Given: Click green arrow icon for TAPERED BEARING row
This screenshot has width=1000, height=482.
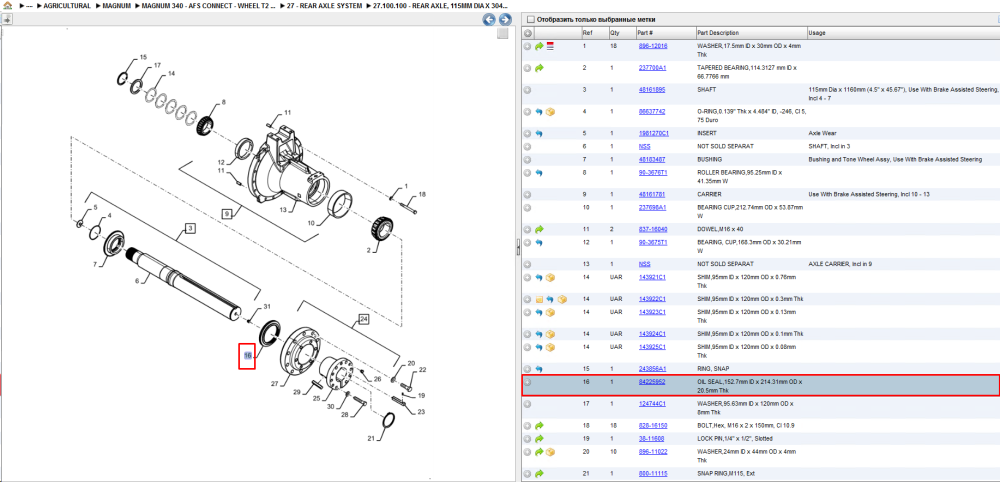Looking at the screenshot, I should click(539, 68).
